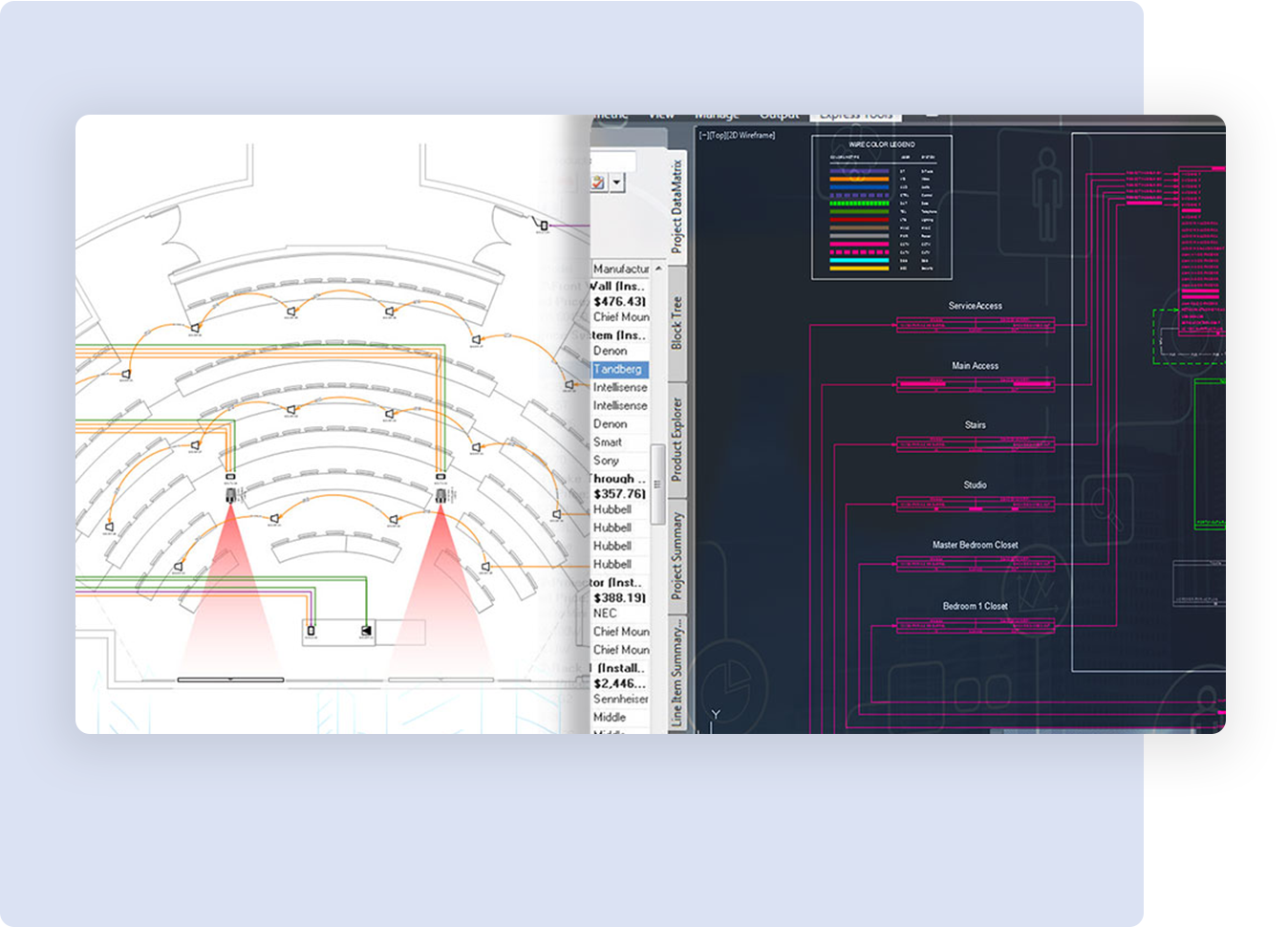This screenshot has width=1288, height=927.
Task: Click the $476.43] subtotal cell
Action: [x=619, y=301]
